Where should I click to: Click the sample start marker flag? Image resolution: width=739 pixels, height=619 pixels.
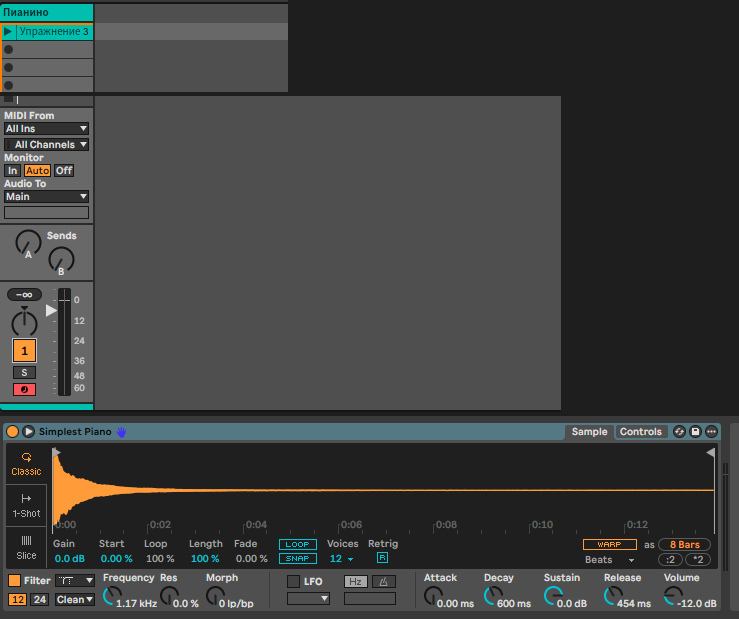tap(56, 453)
